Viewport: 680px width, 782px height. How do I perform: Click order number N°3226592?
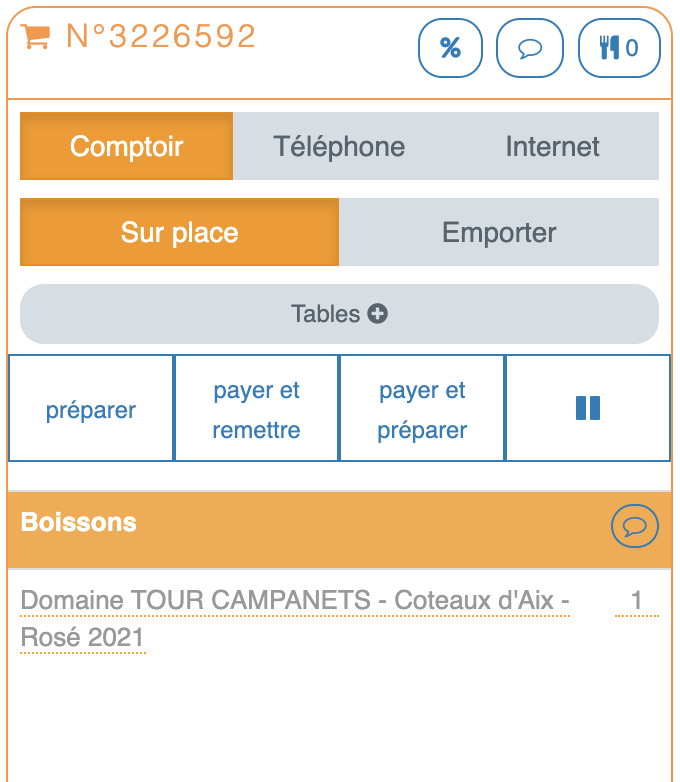tap(161, 36)
